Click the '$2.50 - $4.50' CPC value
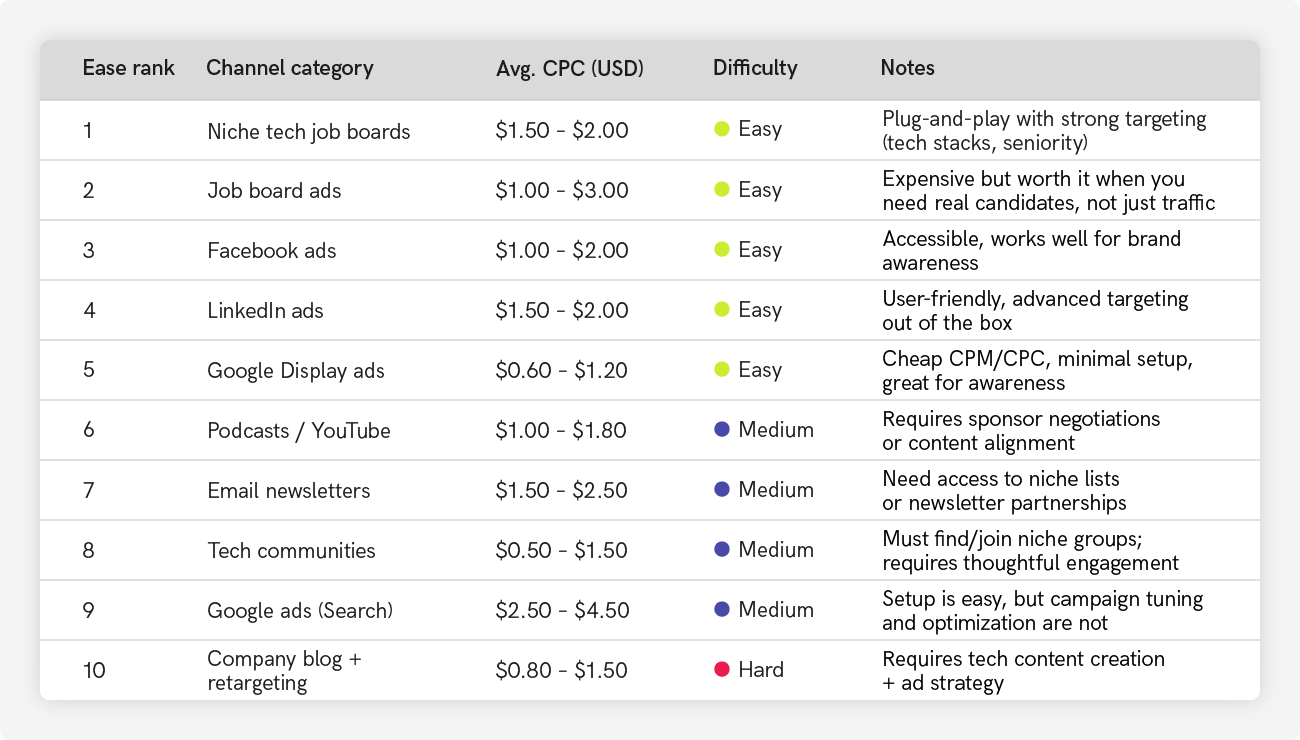The height and width of the screenshot is (740, 1300). click(563, 610)
